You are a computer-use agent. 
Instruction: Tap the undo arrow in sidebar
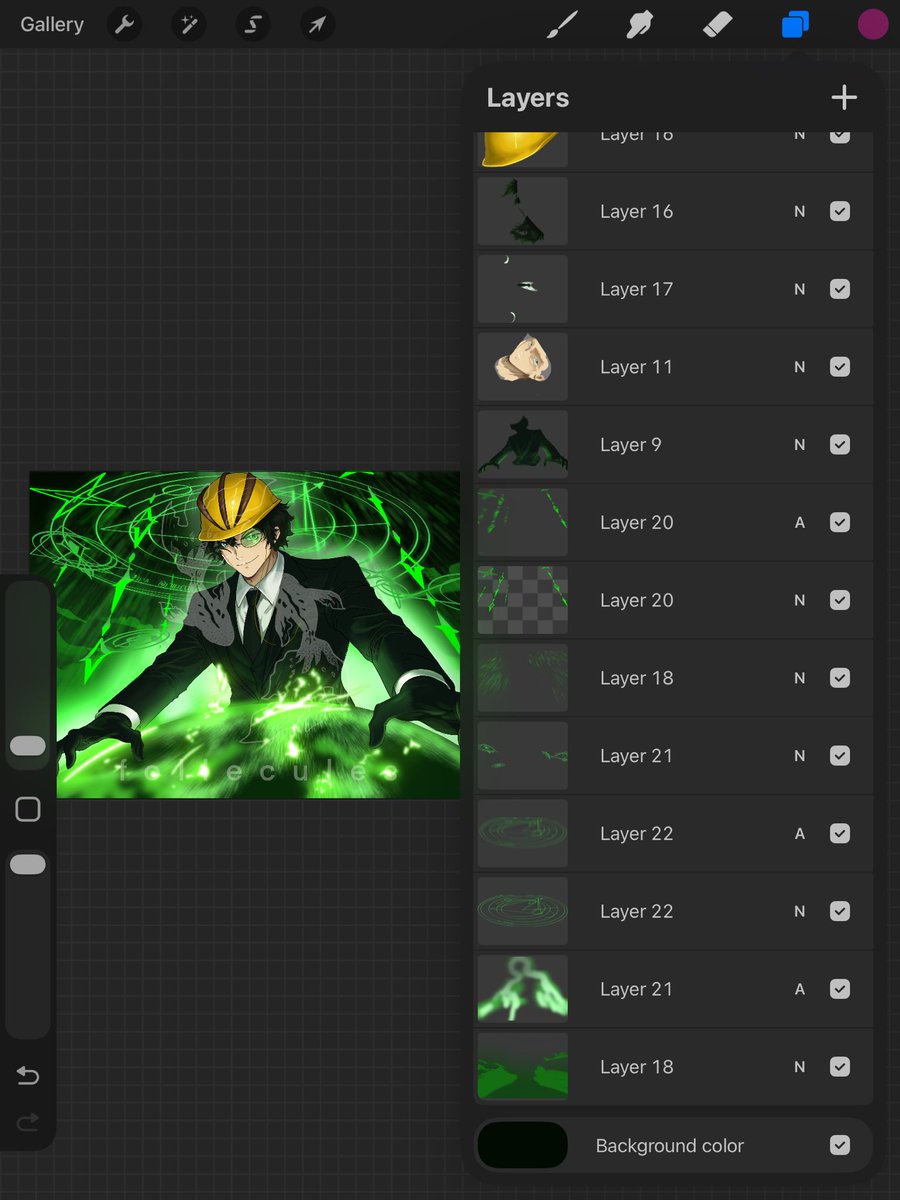click(28, 1076)
